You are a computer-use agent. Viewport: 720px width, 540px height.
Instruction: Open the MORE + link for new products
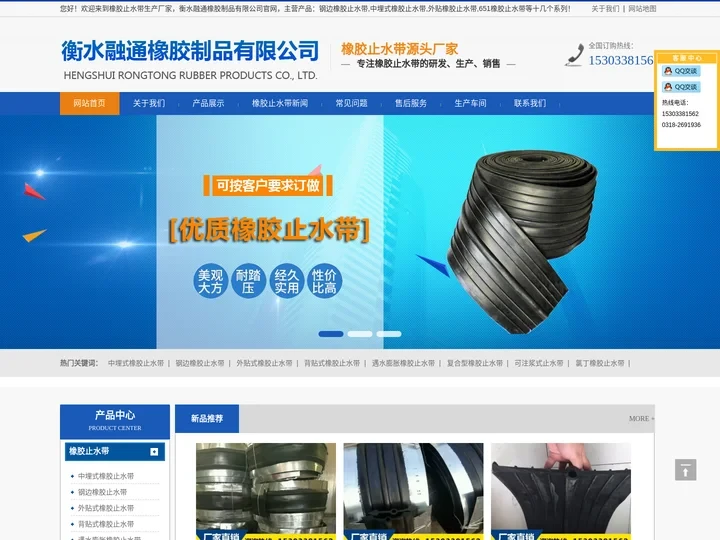(x=641, y=419)
